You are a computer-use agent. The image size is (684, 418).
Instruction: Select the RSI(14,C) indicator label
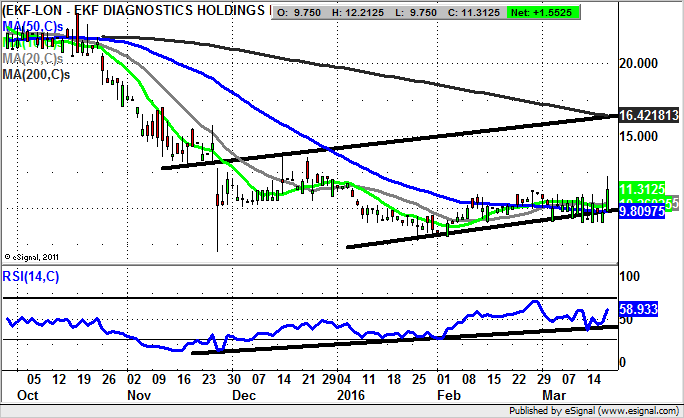[32, 276]
